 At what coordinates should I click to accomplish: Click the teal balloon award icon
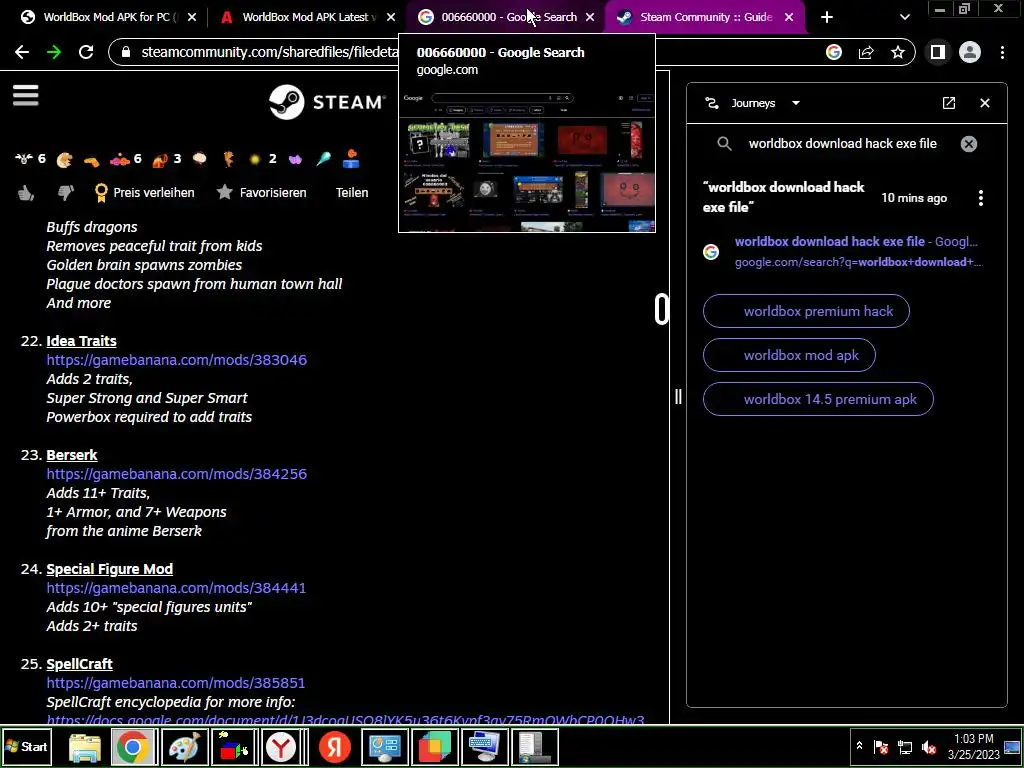(323, 159)
